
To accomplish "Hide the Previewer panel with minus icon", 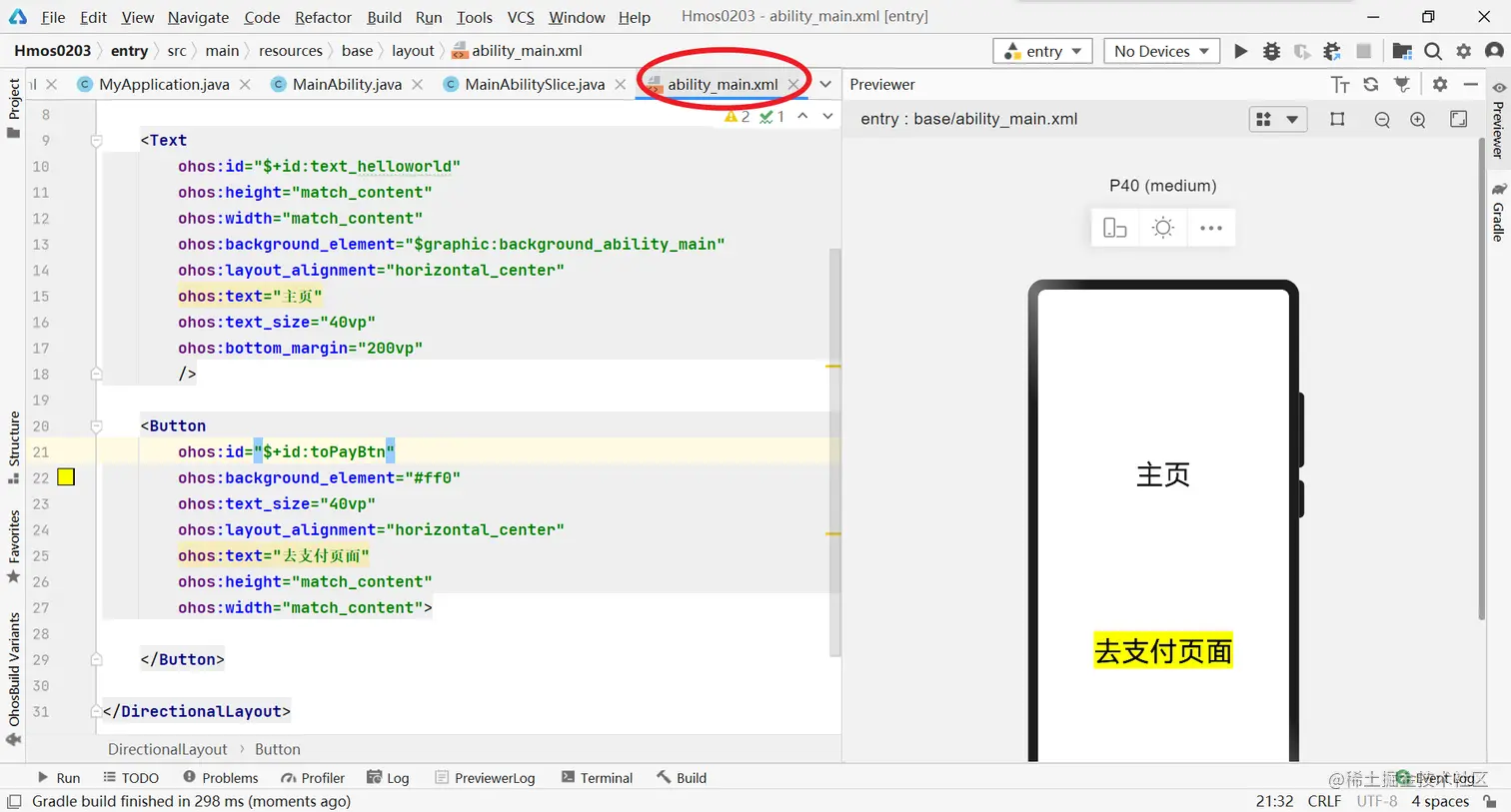I will point(1470,85).
